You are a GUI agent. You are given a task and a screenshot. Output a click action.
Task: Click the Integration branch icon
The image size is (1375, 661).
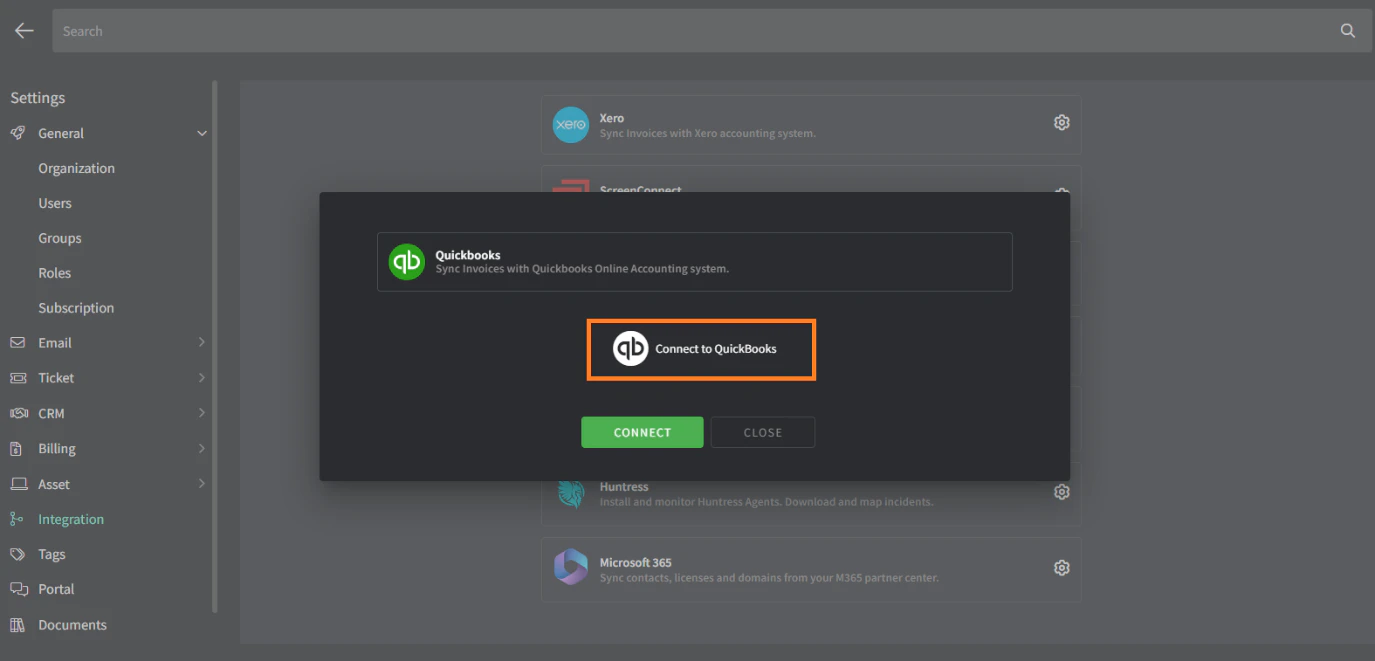click(x=16, y=519)
